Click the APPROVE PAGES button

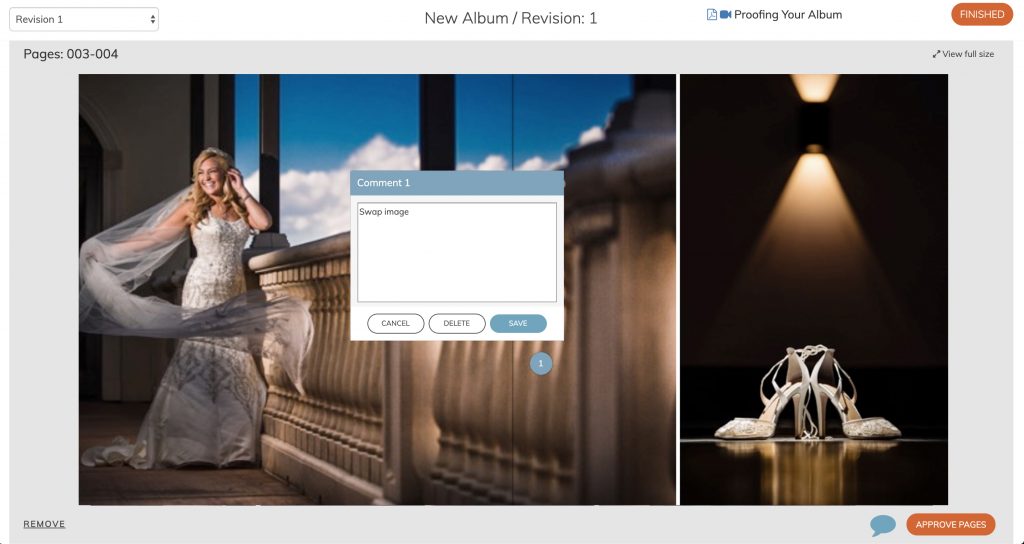click(x=951, y=524)
